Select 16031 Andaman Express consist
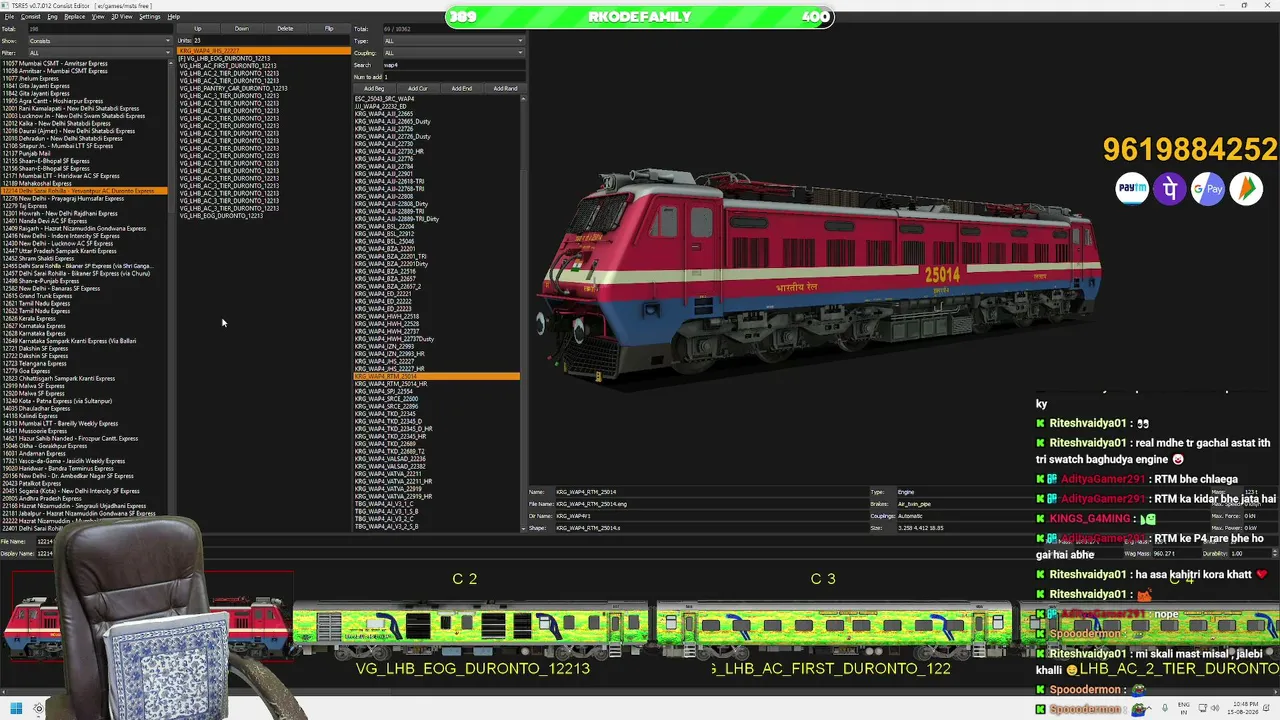 tap(86, 454)
